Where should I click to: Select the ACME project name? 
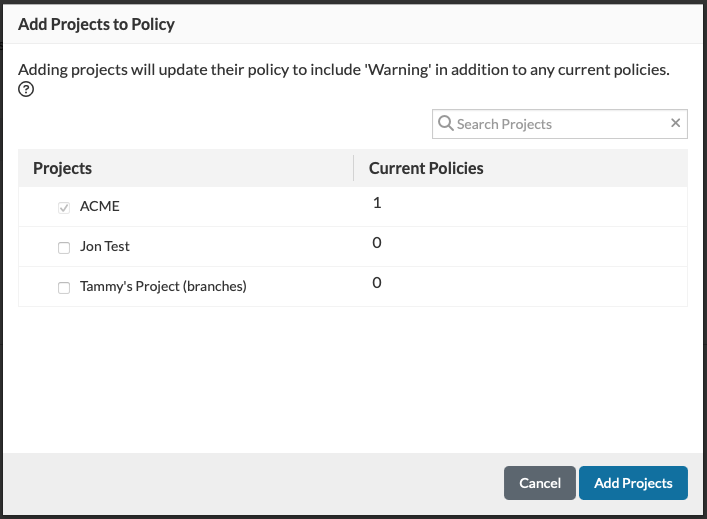coord(99,206)
